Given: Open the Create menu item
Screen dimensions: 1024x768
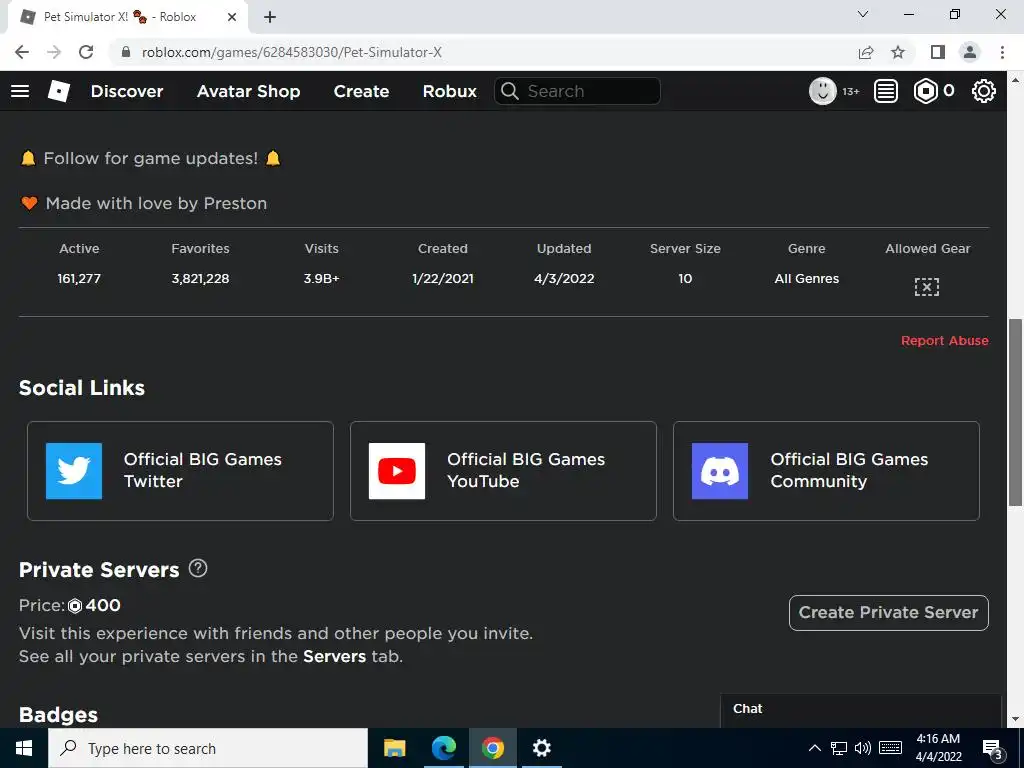Looking at the screenshot, I should coord(361,91).
